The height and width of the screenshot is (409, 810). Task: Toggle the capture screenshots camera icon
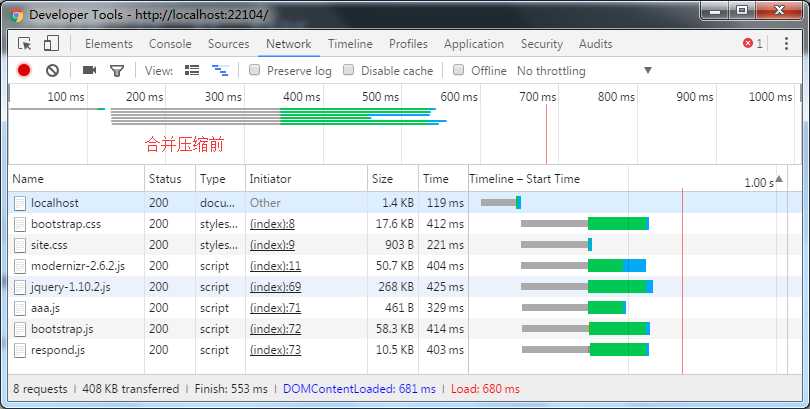click(89, 70)
